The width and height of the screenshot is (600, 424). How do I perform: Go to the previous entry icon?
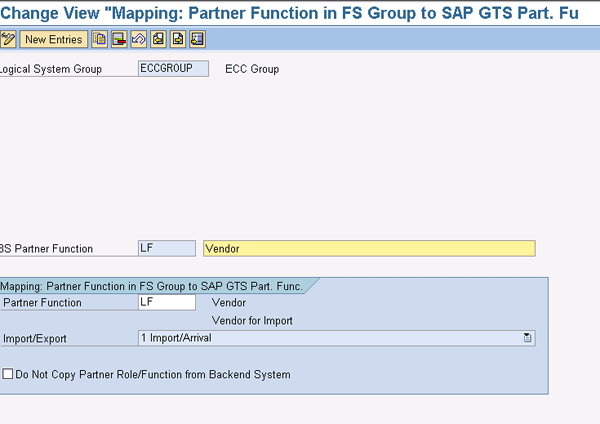[158, 39]
